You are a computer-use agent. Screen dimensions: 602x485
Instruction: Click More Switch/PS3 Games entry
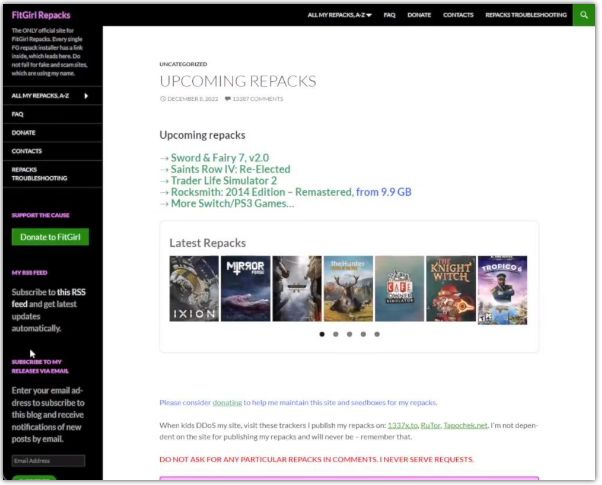(x=232, y=204)
